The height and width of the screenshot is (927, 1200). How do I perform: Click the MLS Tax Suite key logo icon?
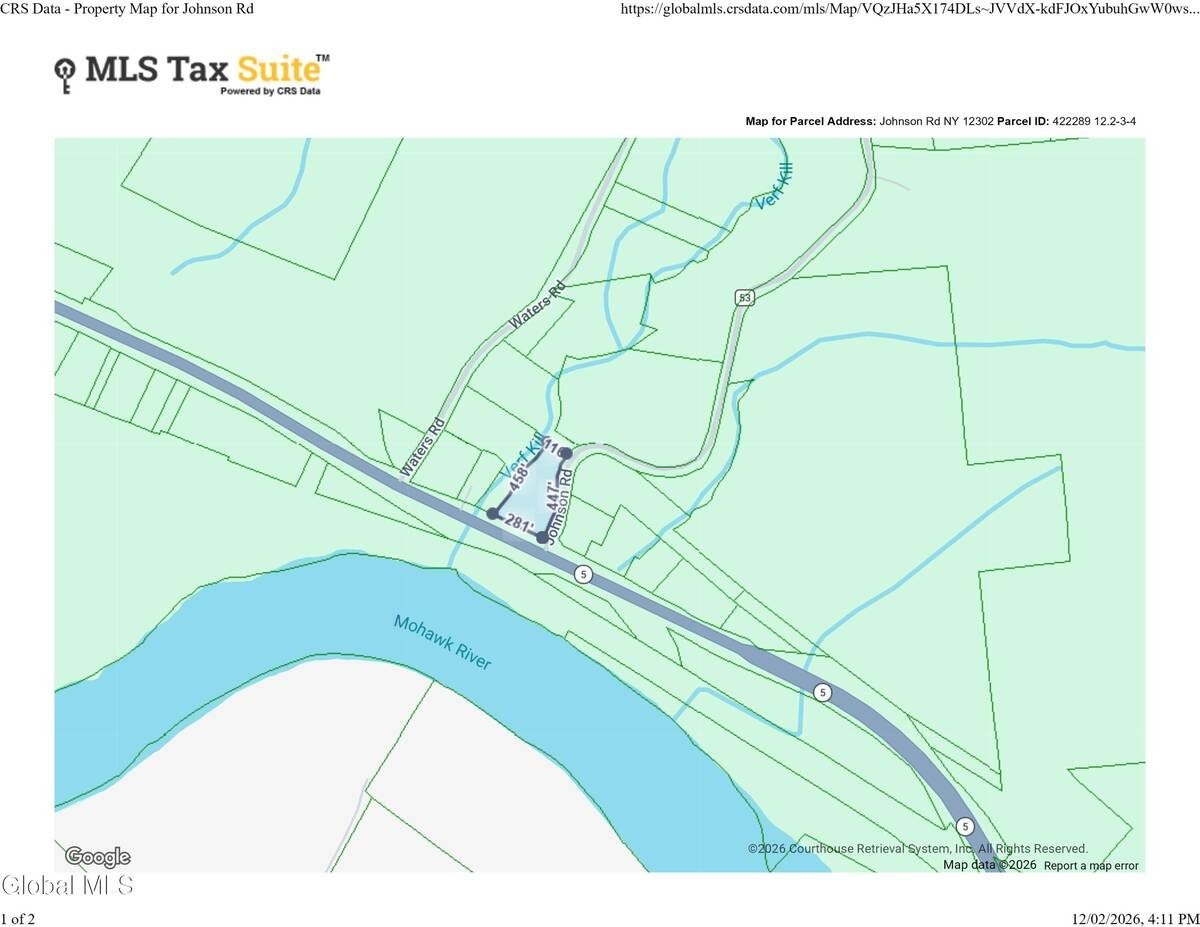(66, 73)
